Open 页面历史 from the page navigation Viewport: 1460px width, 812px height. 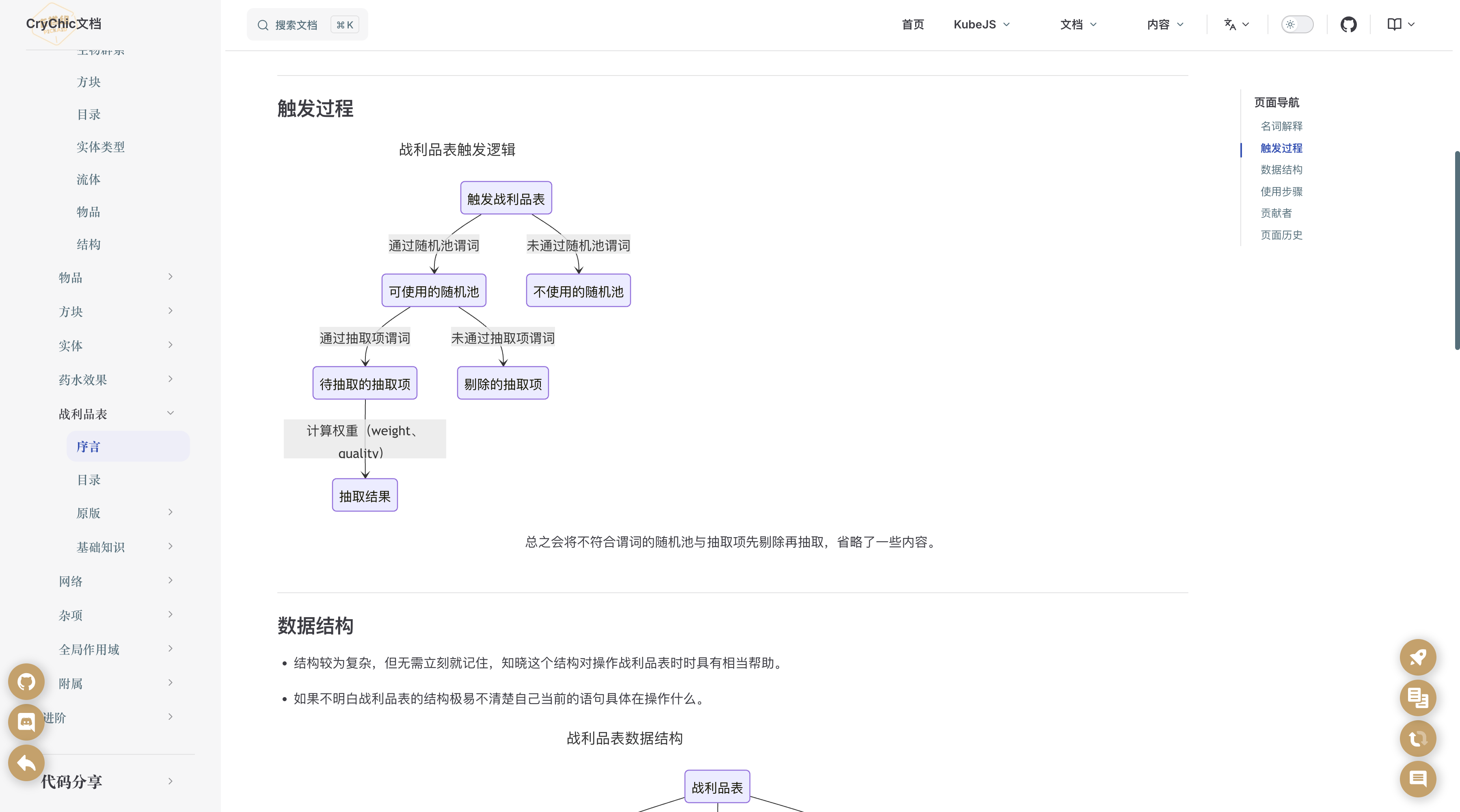pos(1282,235)
